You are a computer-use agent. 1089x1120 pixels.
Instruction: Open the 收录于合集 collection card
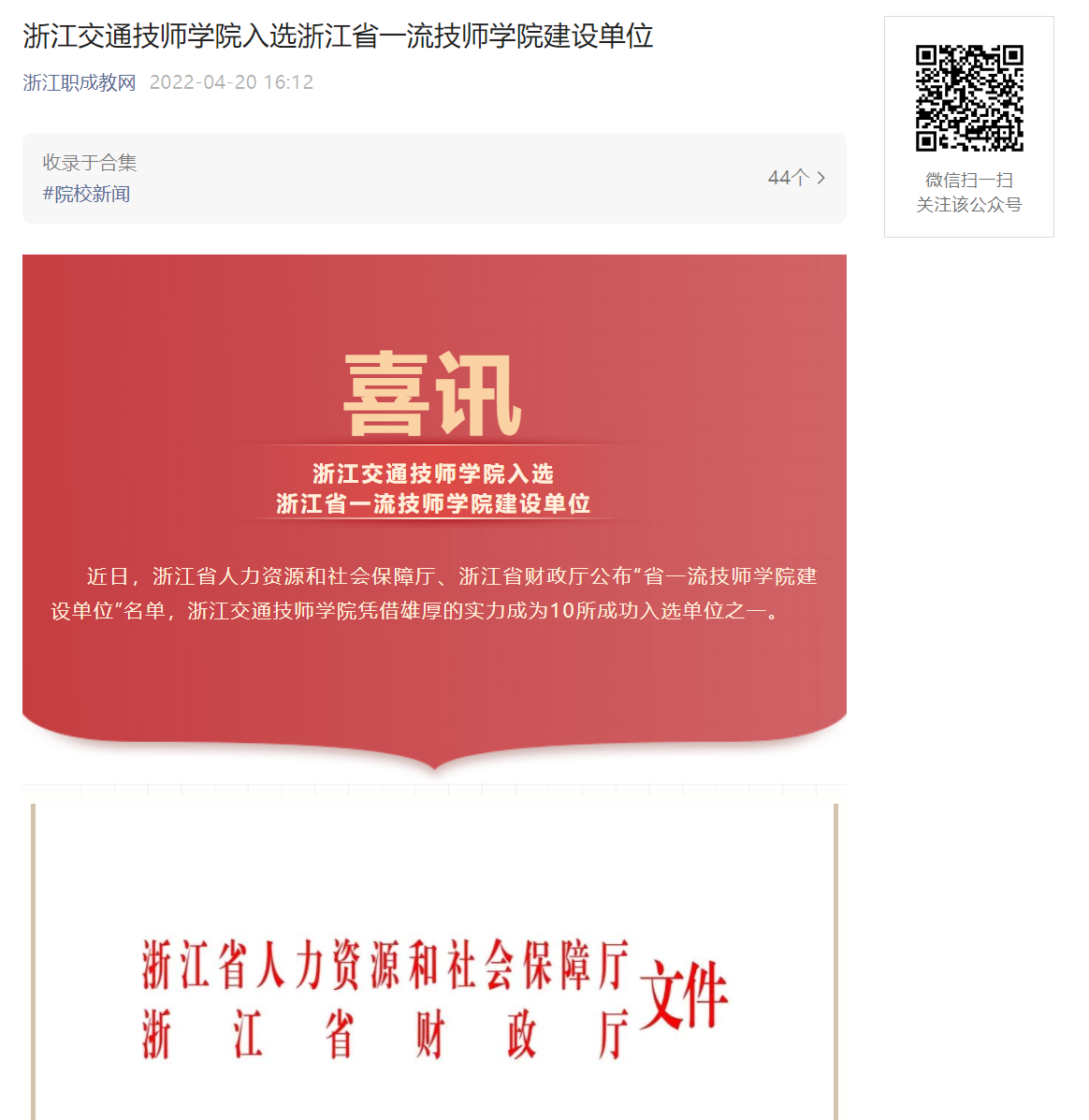[434, 178]
